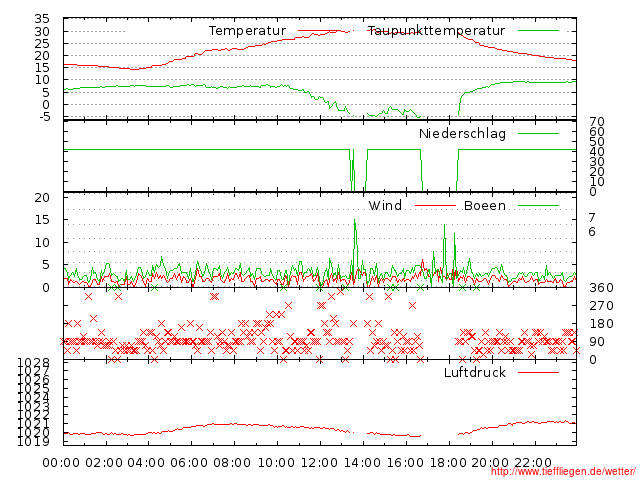This screenshot has width=640, height=480.
Task: Click the 90 wind direction axis value
Action: [x=597, y=342]
